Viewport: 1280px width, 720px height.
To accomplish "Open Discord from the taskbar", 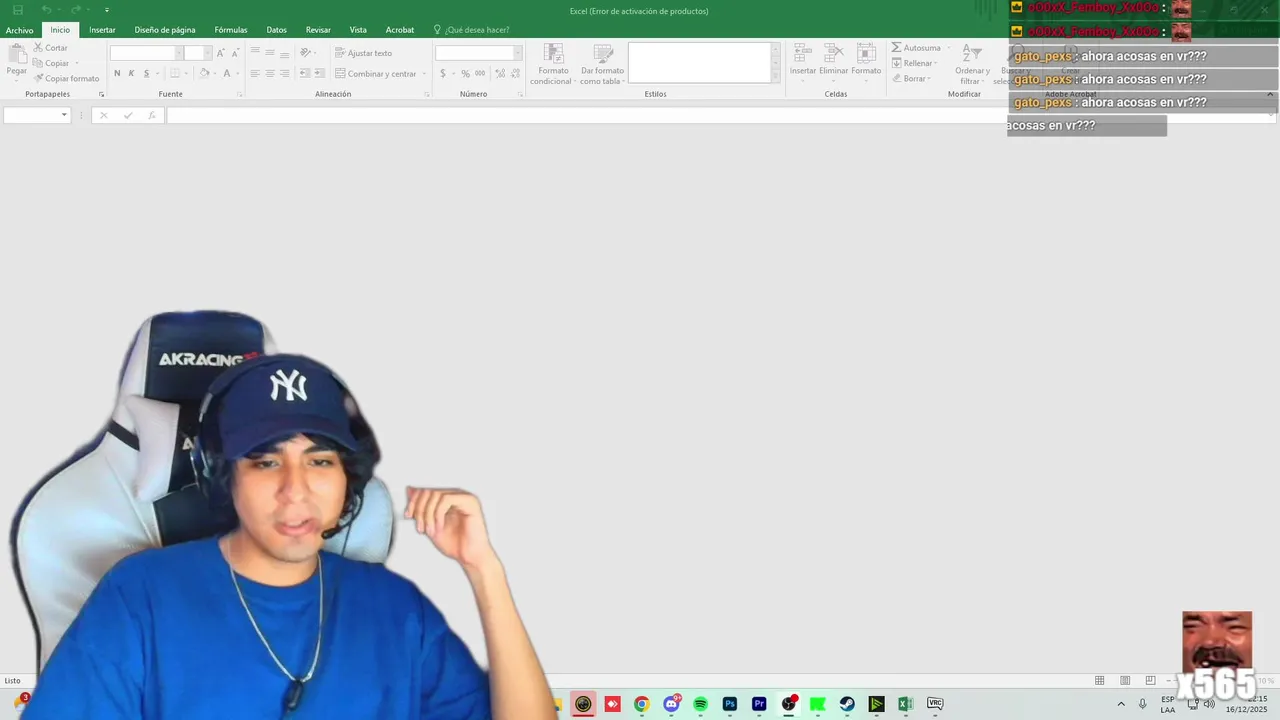I will point(672,704).
